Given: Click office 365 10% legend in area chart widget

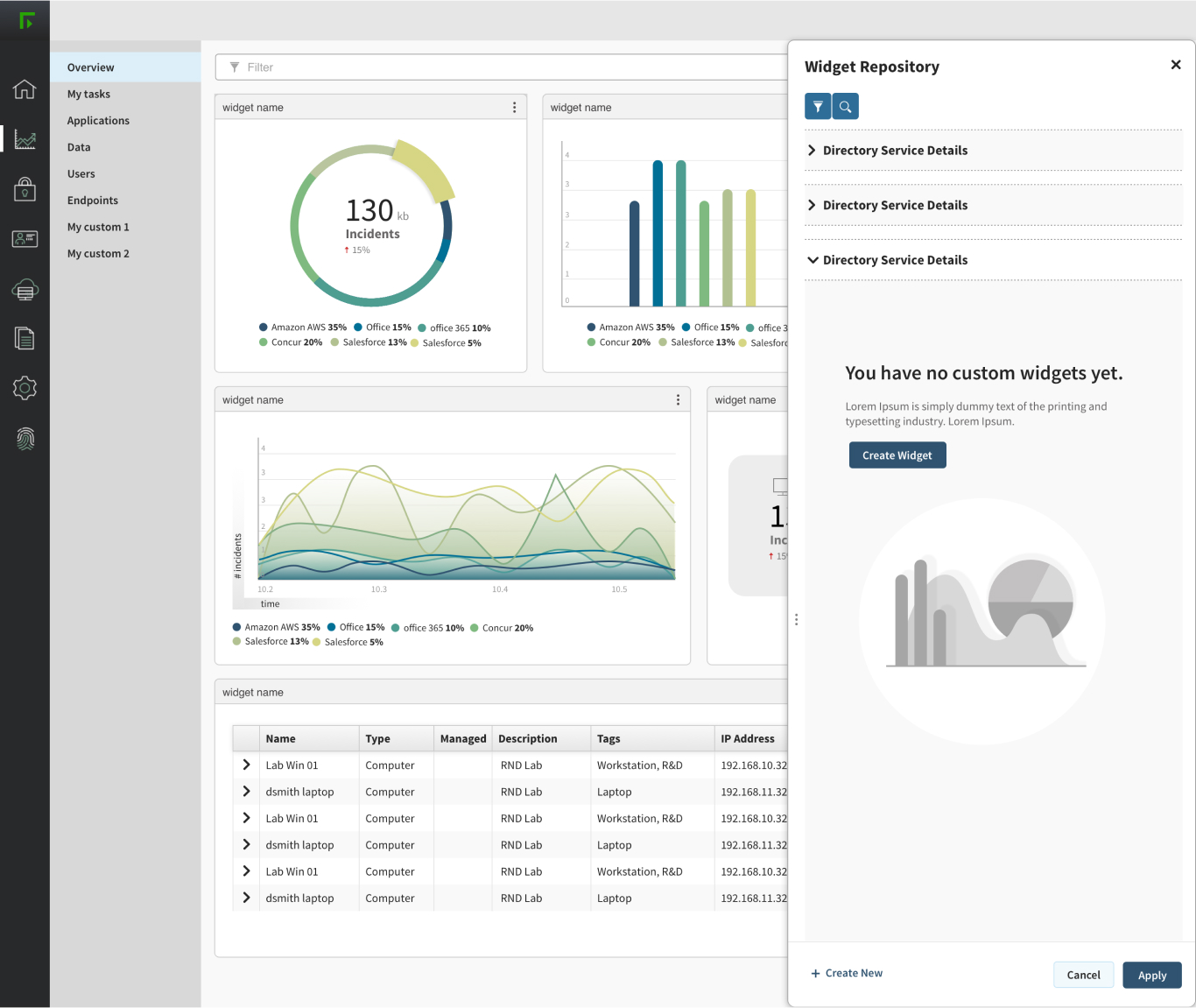Looking at the screenshot, I should [427, 628].
